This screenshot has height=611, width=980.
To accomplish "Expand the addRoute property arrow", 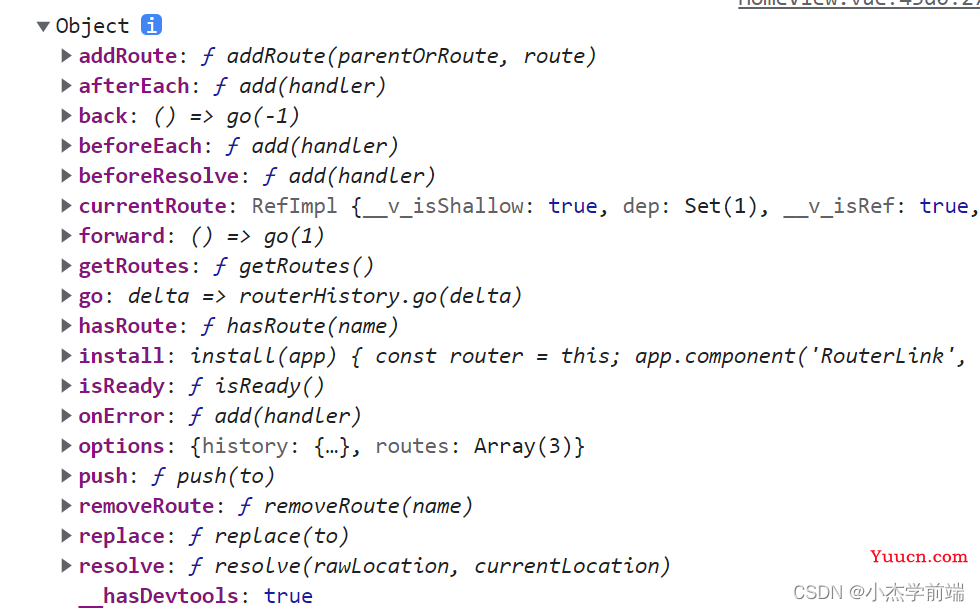I will pos(66,56).
